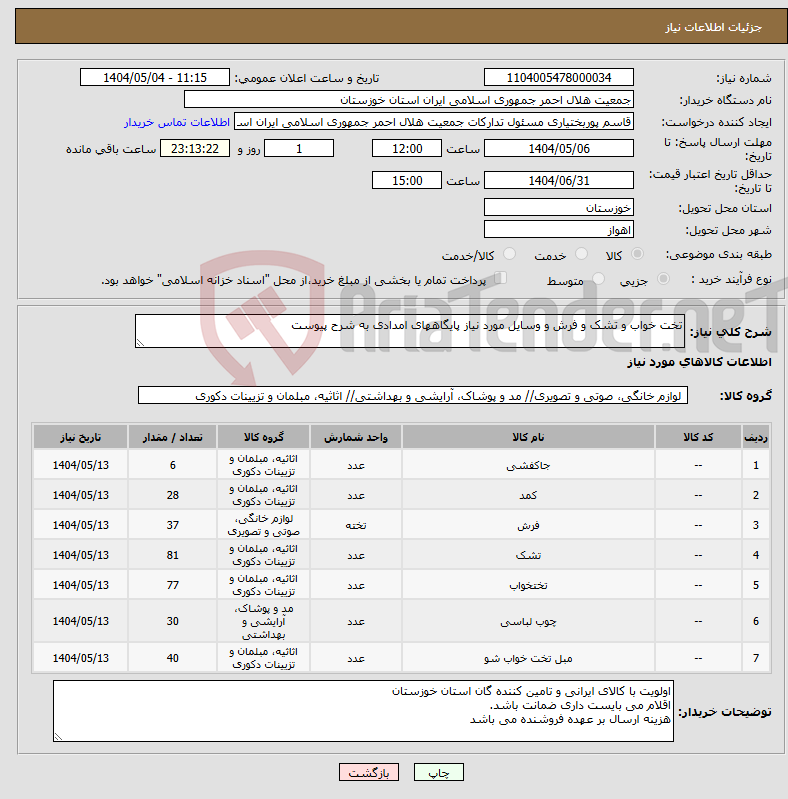The height and width of the screenshot is (799, 788).
Task: Click the delivery province field خوزستان
Action: coord(559,207)
